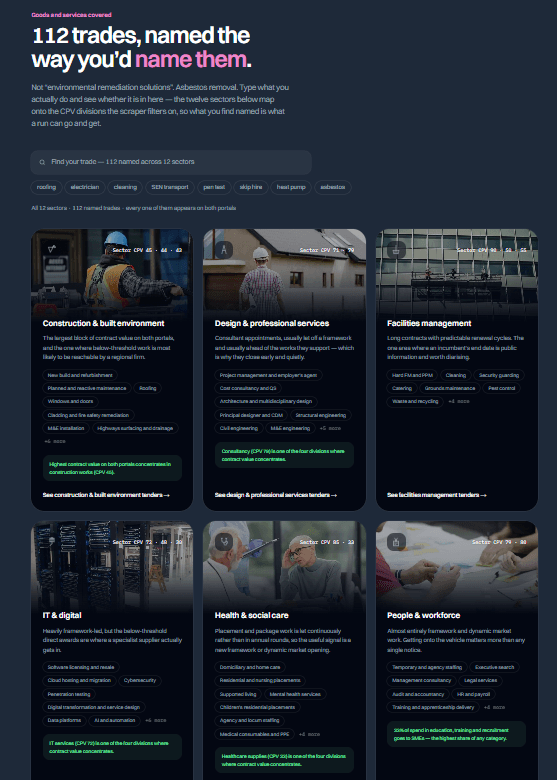Viewport: 557px width, 780px height.
Task: Click the 'Structural engineering' tag
Action: [x=321, y=415]
